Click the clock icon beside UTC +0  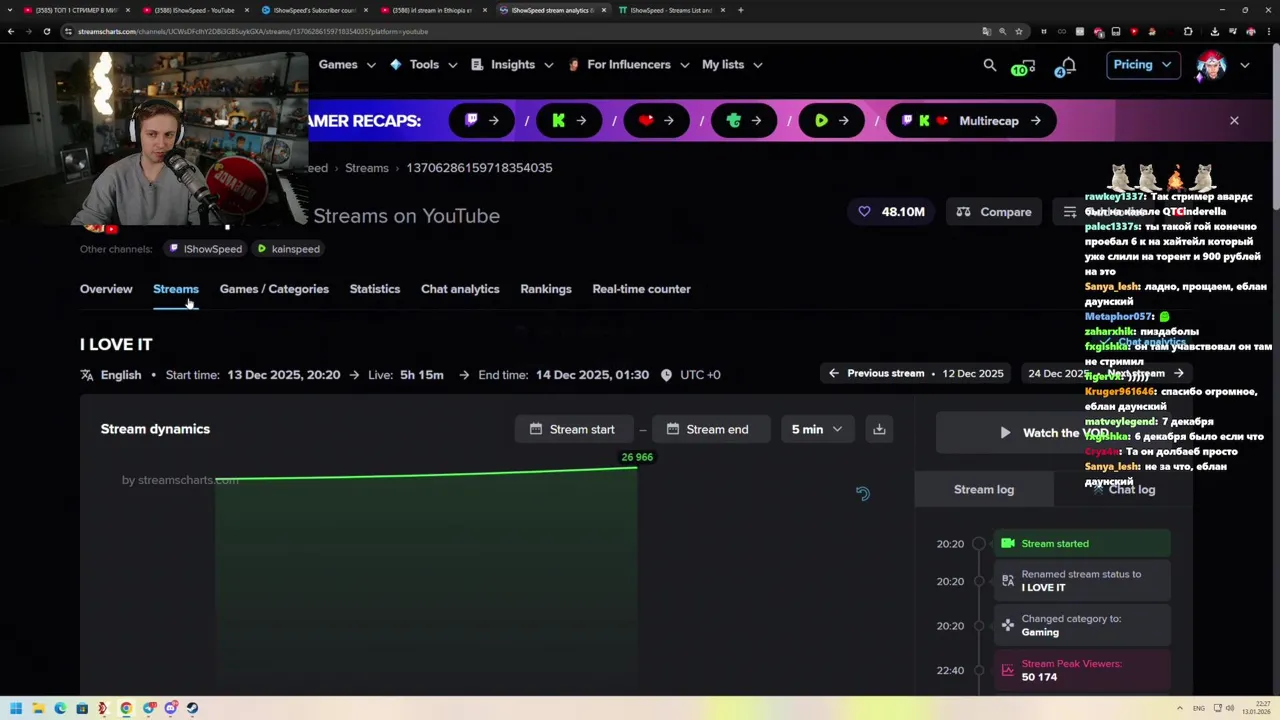pyautogui.click(x=666, y=375)
